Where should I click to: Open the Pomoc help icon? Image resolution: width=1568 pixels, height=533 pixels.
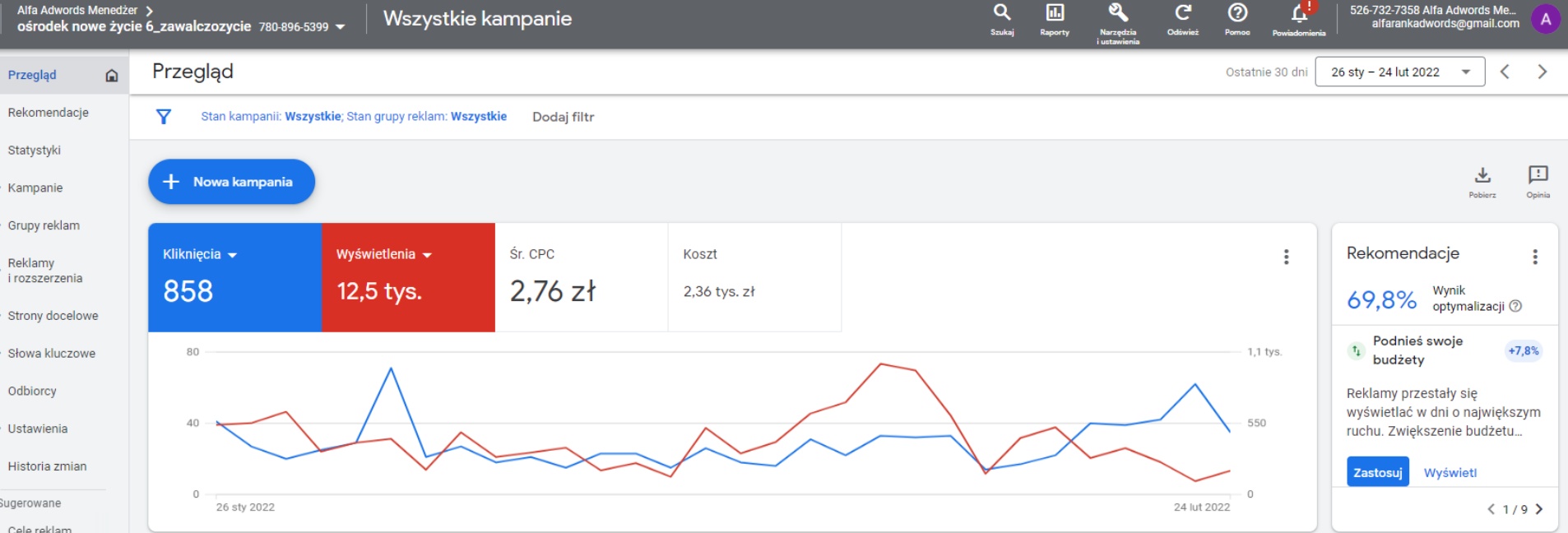(x=1236, y=13)
